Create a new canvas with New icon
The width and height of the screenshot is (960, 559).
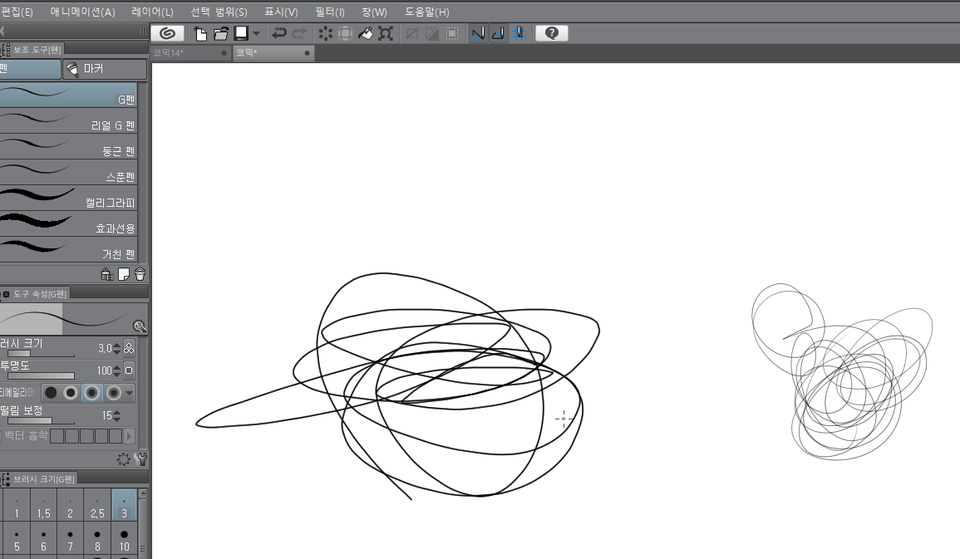201,33
